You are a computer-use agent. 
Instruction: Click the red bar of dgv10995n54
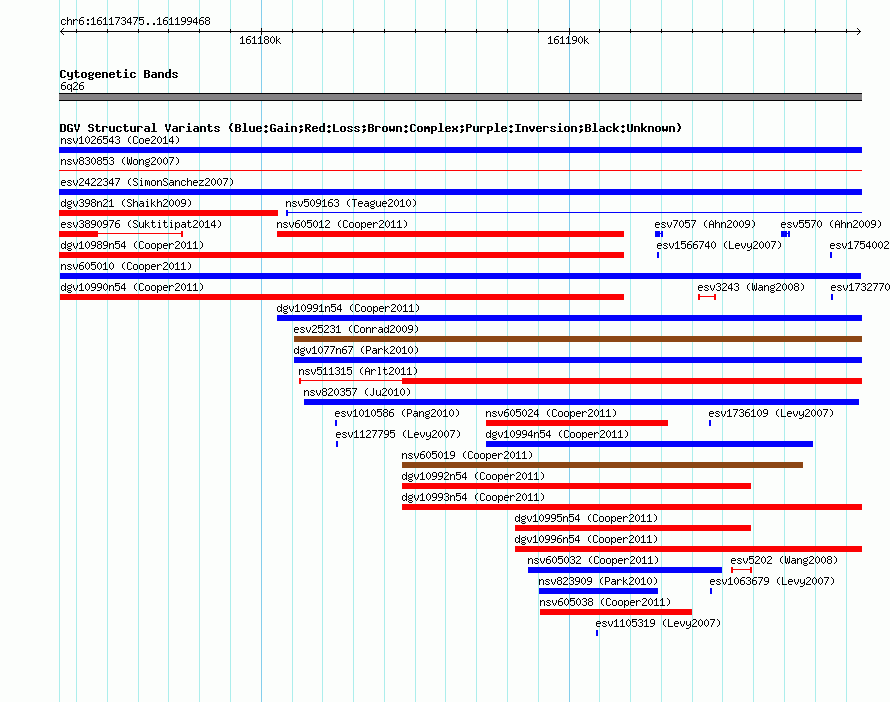633,528
